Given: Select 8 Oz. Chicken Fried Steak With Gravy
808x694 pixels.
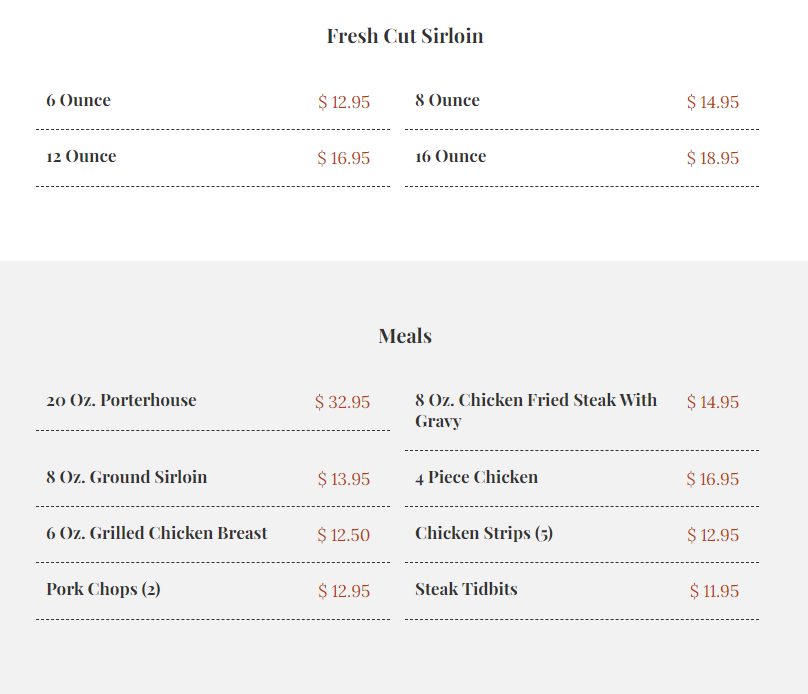Looking at the screenshot, I should 536,411.
